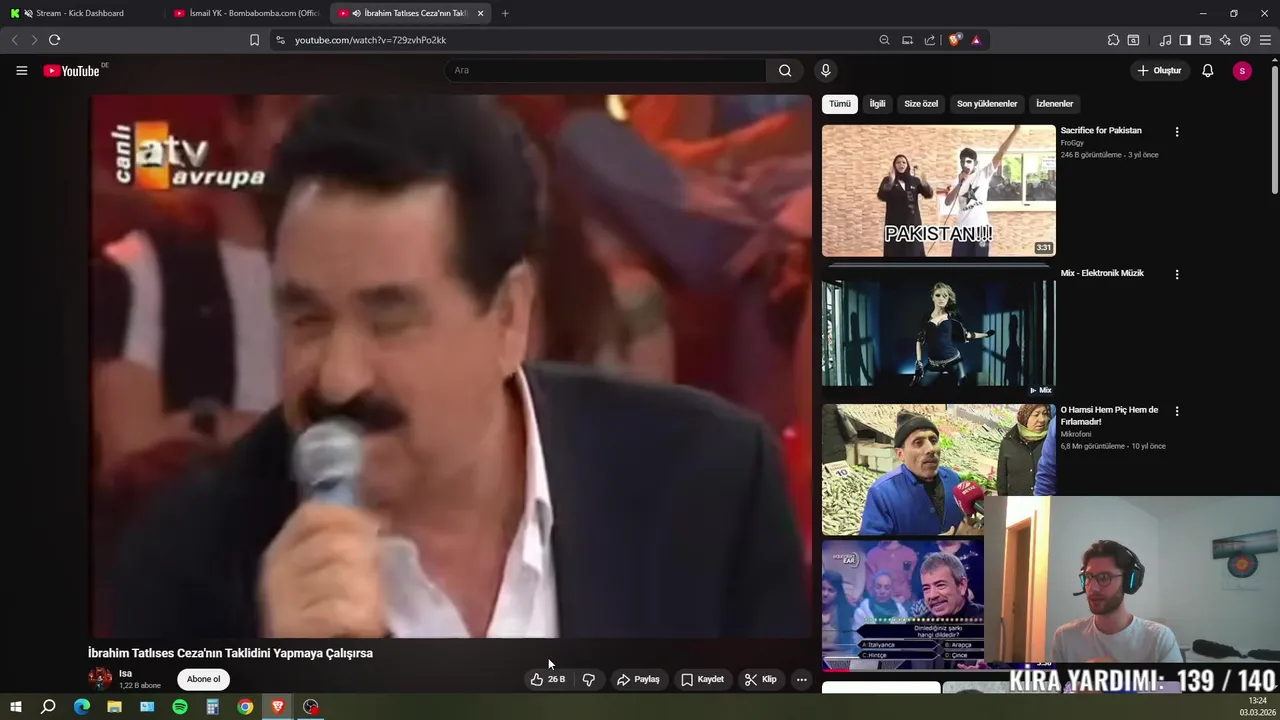Click the browser address bar URL
The width and height of the screenshot is (1280, 720).
pyautogui.click(x=370, y=40)
